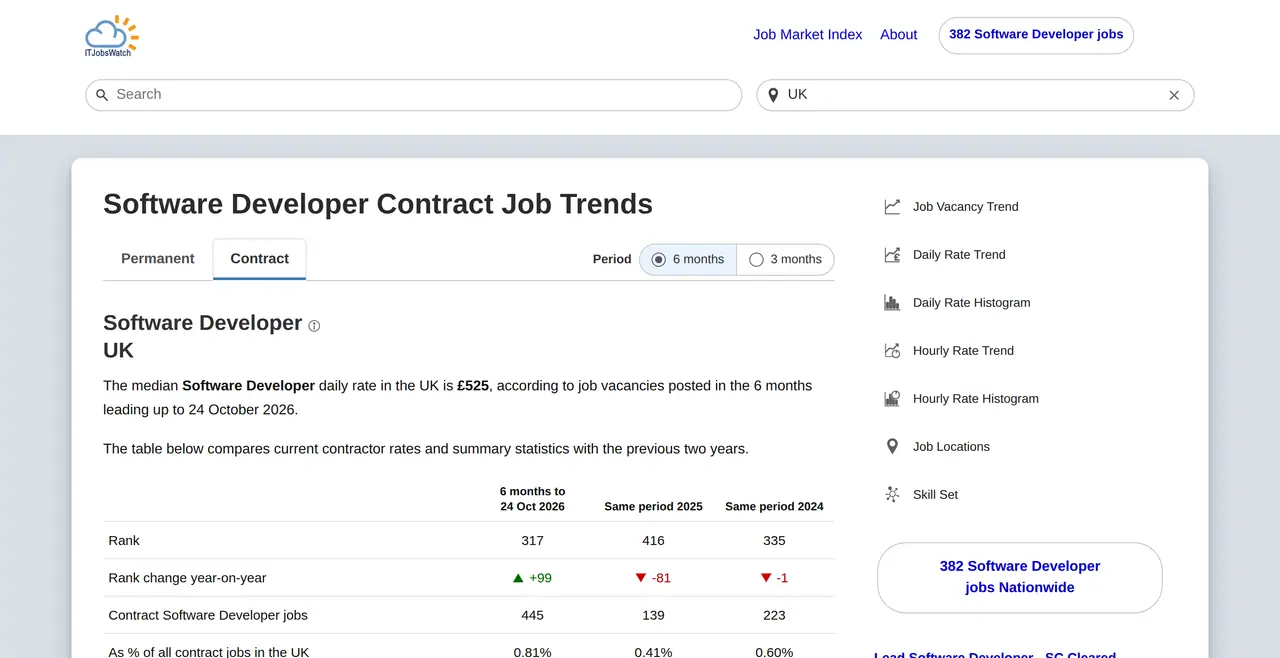
Task: Click the Job Vacancy Trend chart icon
Action: point(892,207)
